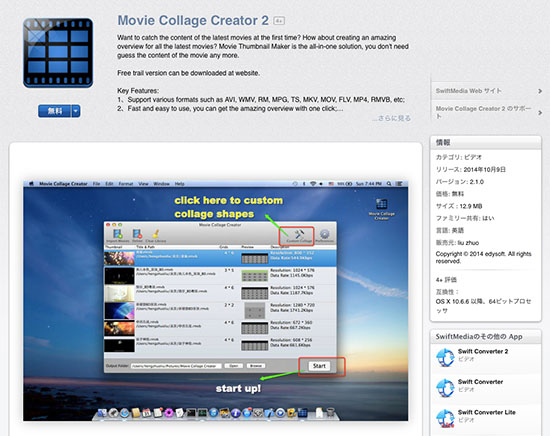Click the Swift Converter 2 app icon
Screen dimensions: 550x436
[x=445, y=357]
